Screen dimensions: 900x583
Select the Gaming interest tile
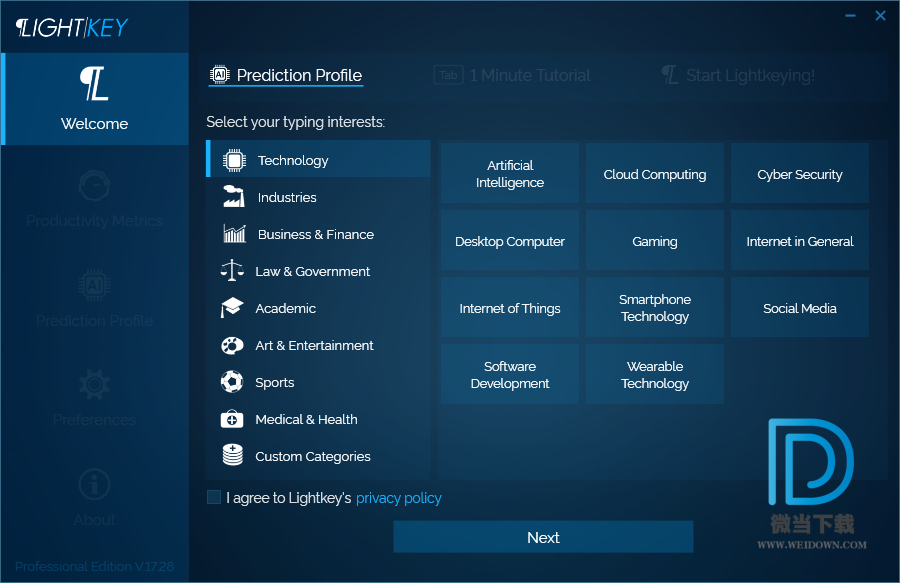(x=654, y=240)
